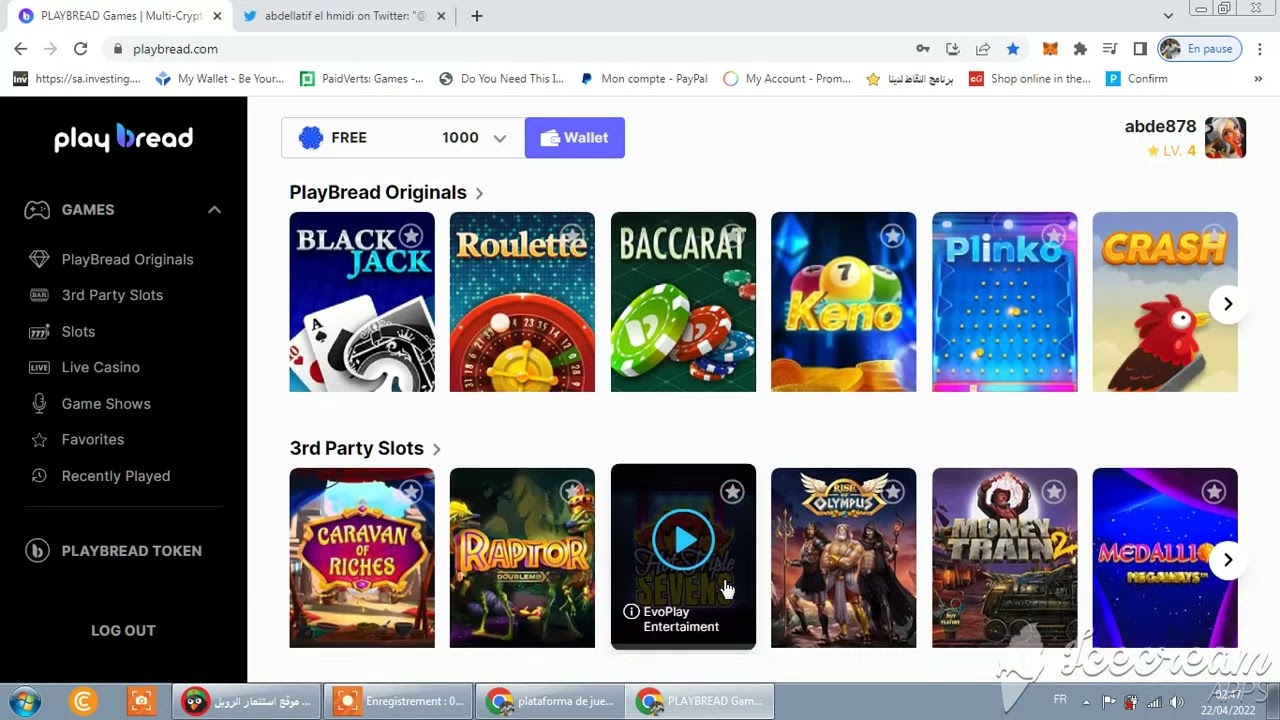1280x720 pixels.
Task: Favorite the Plinko game star
Action: coord(1053,236)
